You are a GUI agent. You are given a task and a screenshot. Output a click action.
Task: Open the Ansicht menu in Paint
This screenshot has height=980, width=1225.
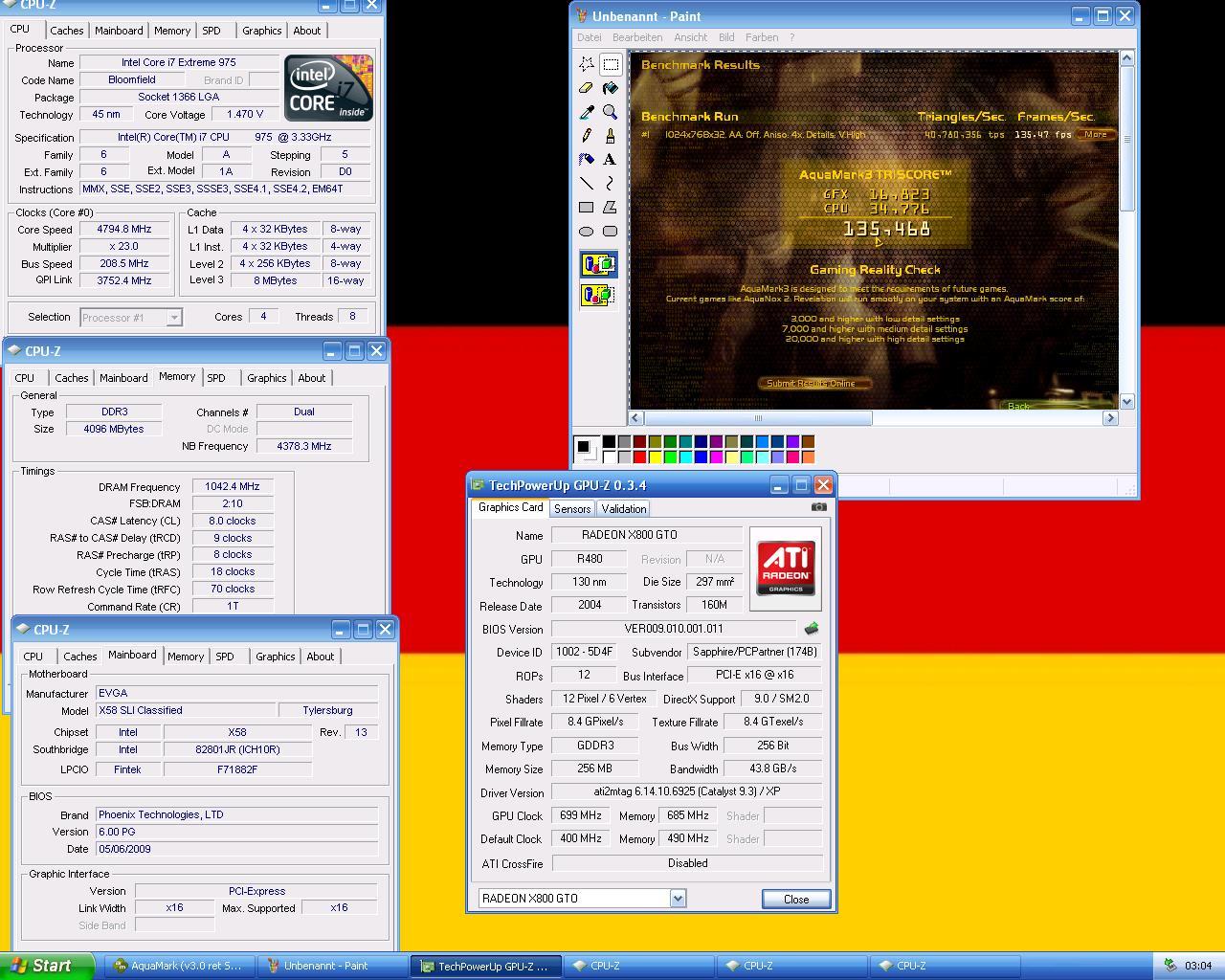click(x=690, y=37)
